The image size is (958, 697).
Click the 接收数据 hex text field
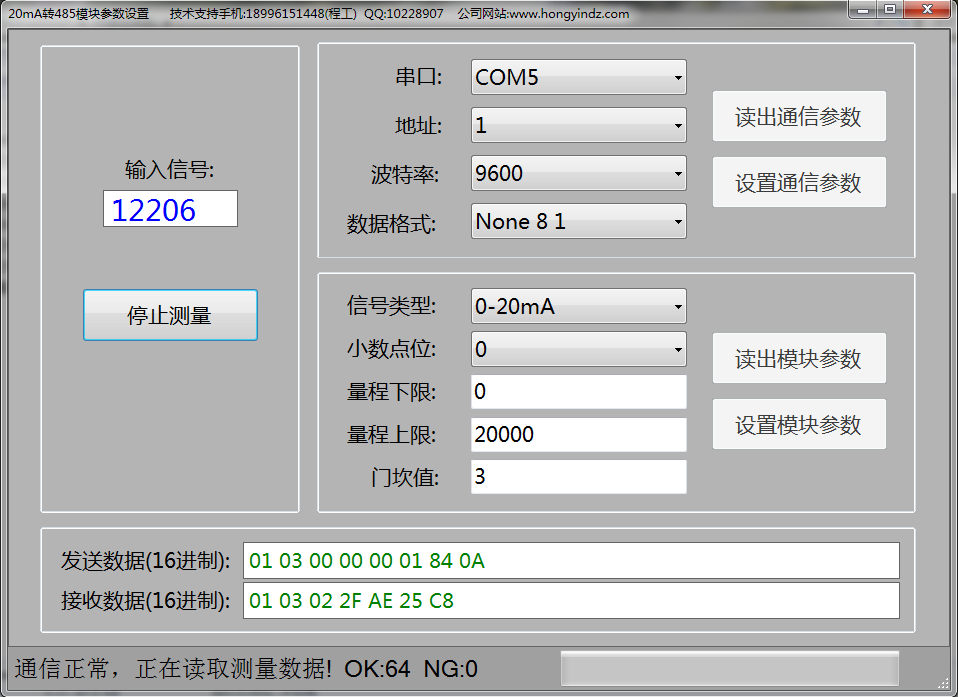coord(570,601)
